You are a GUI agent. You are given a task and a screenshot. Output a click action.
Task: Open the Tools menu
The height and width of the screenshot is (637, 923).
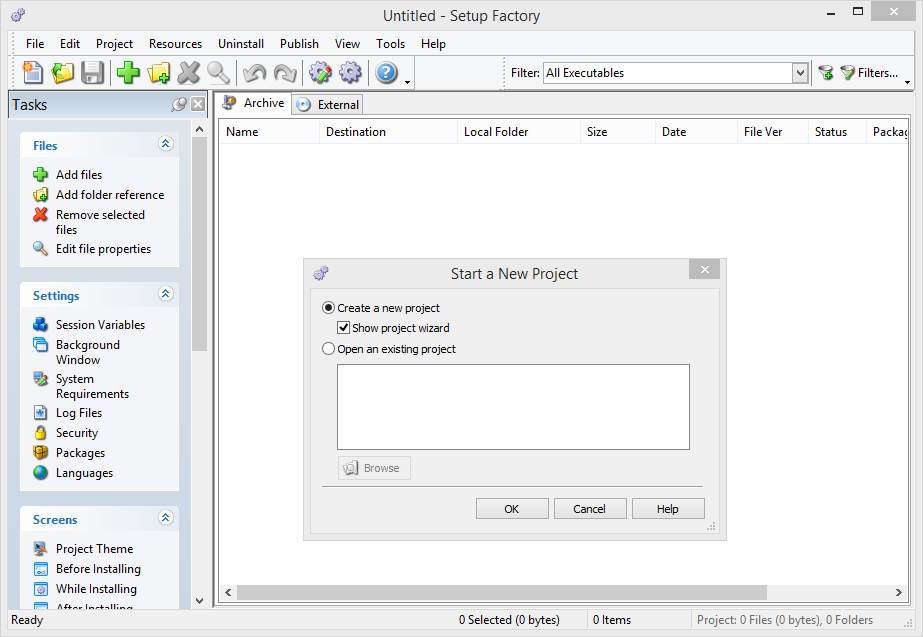tap(390, 44)
